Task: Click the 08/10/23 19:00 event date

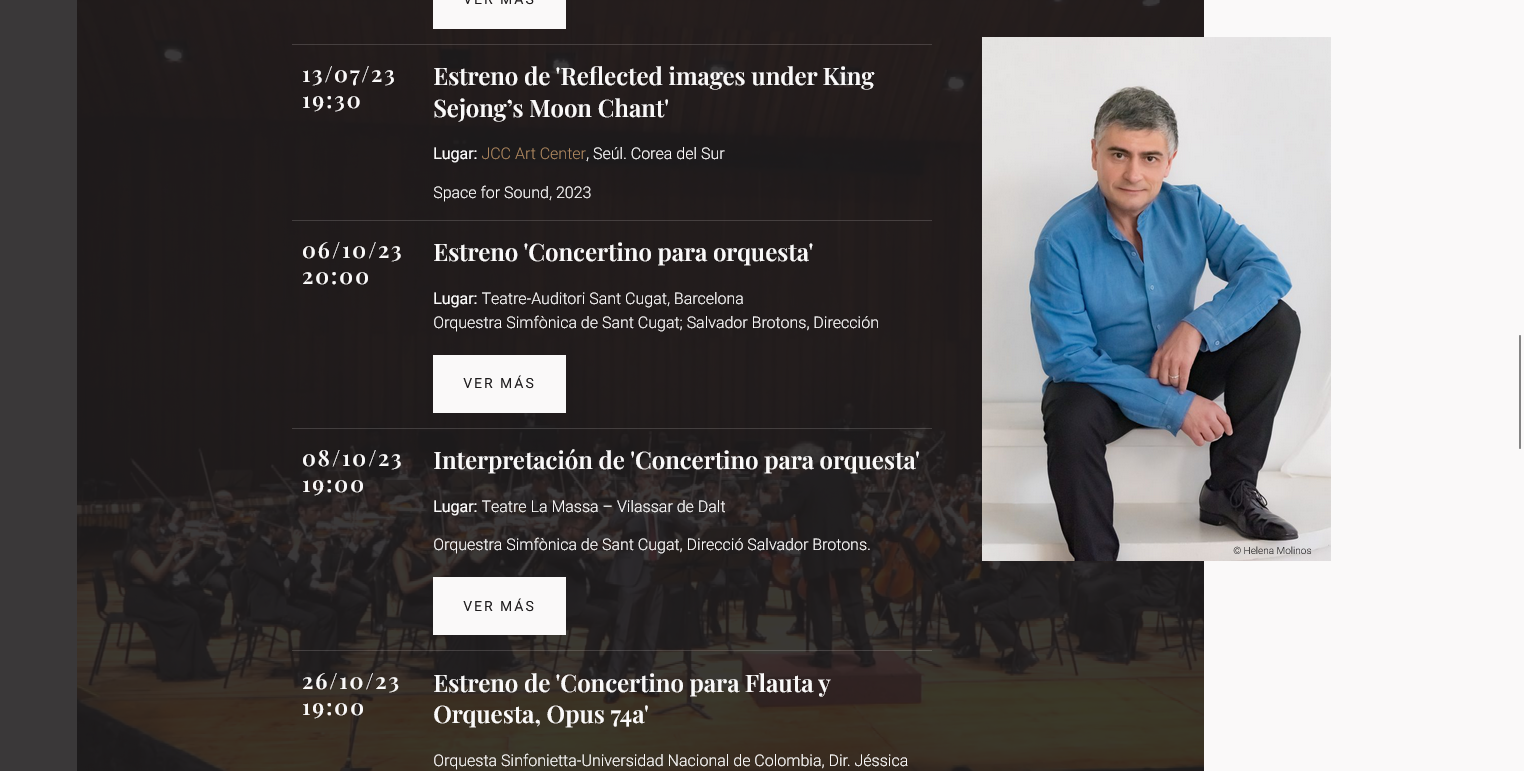Action: 352,472
